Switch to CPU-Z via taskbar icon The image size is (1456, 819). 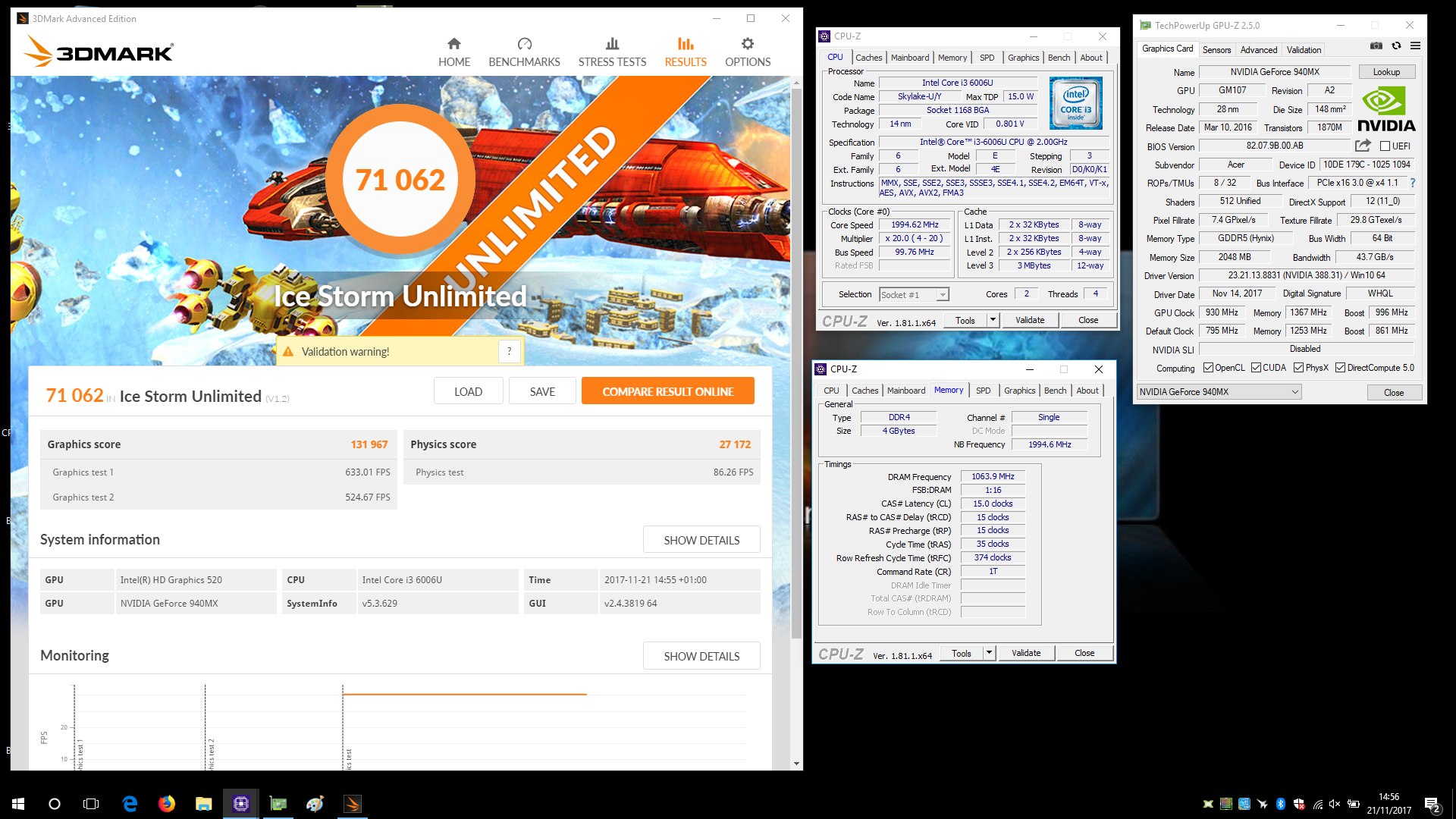[x=241, y=804]
